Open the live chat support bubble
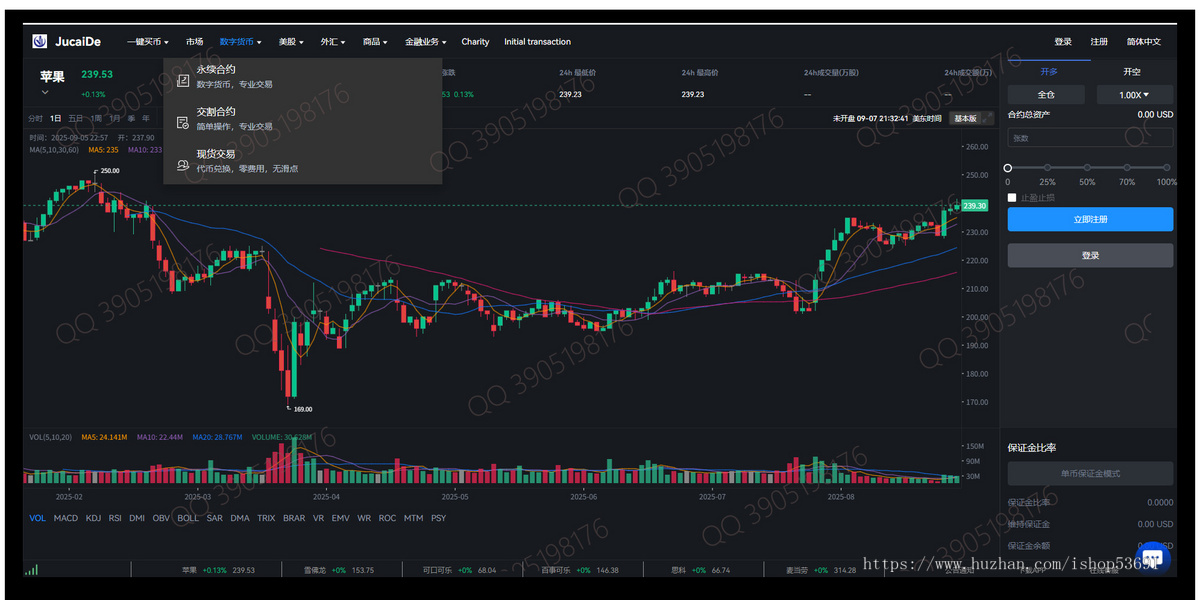 tap(1151, 557)
